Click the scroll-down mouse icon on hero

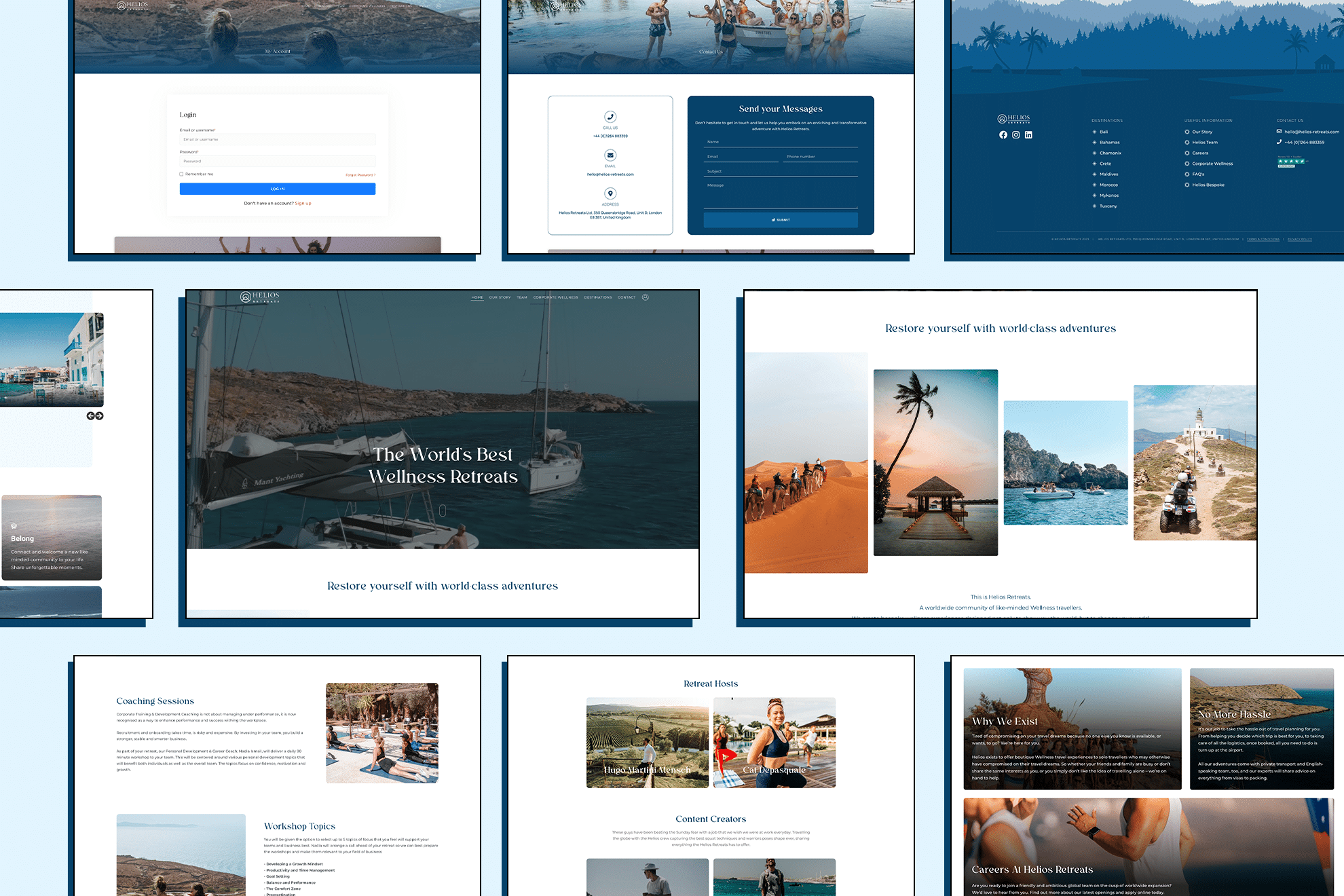(x=443, y=510)
